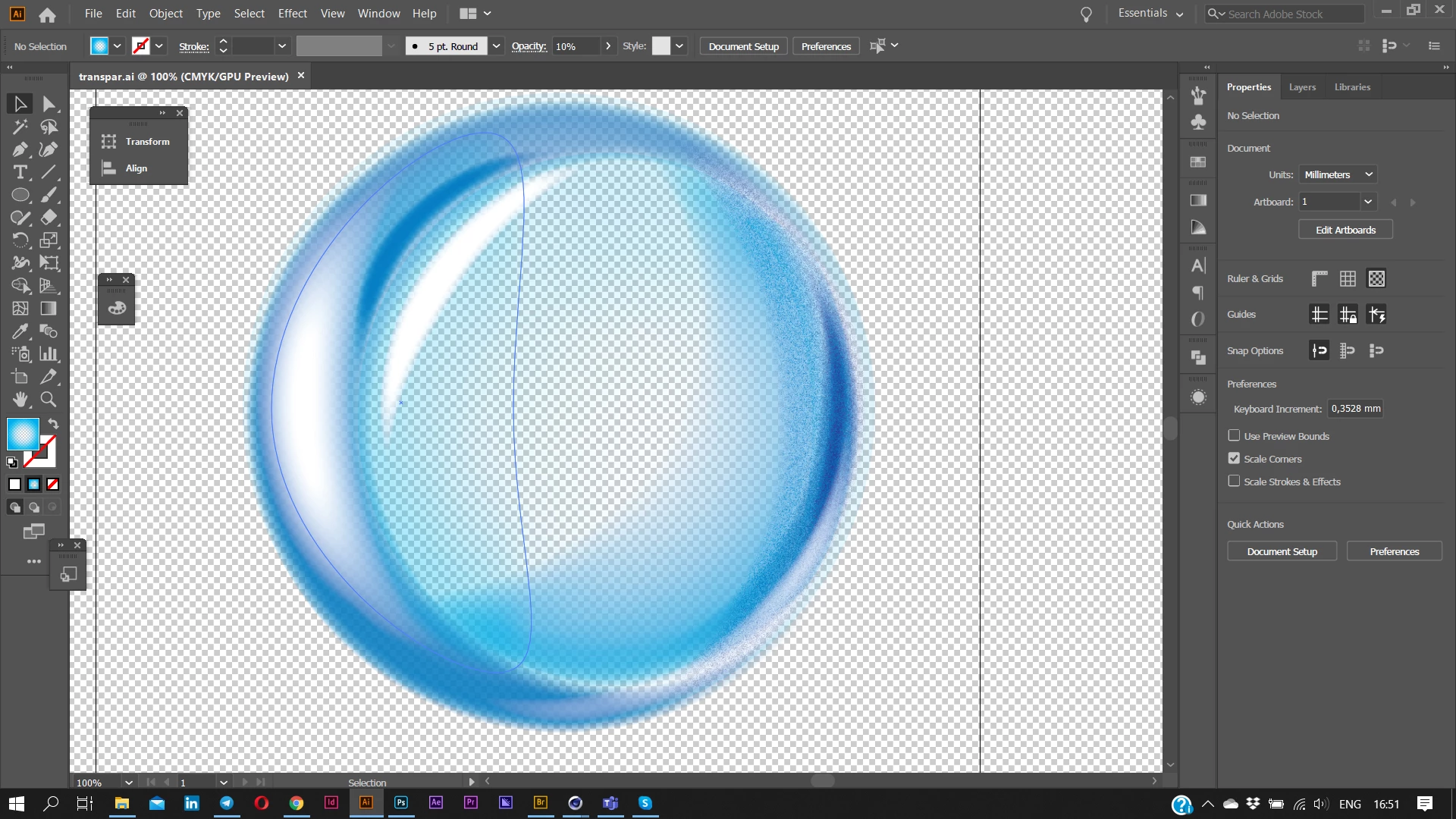Select the Type tool

point(20,172)
